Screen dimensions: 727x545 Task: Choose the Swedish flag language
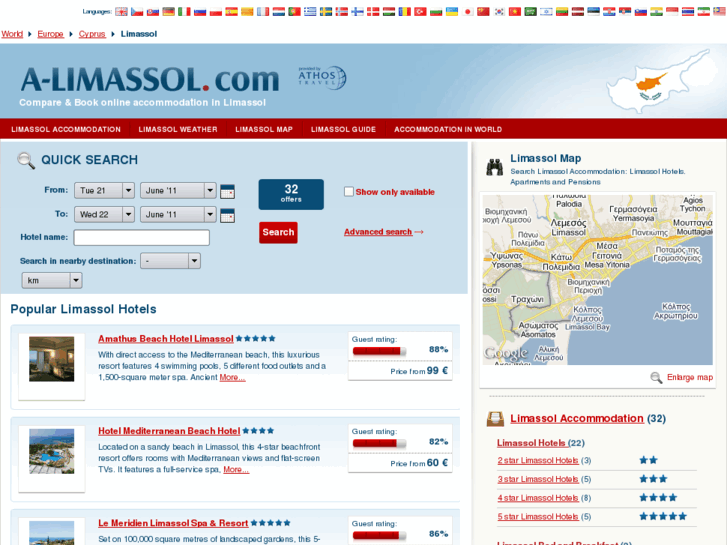(326, 12)
